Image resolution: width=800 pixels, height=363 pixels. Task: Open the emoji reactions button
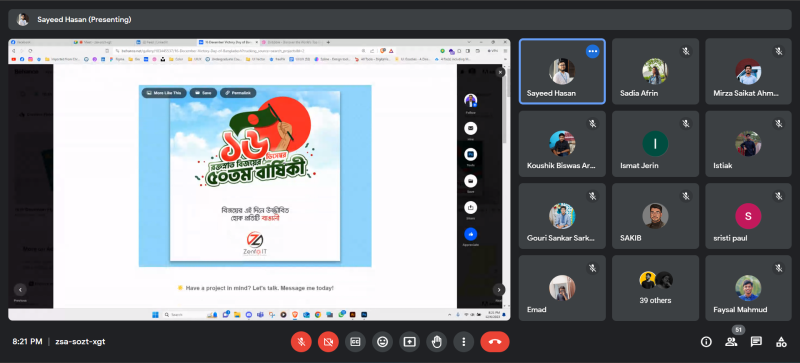click(x=382, y=342)
